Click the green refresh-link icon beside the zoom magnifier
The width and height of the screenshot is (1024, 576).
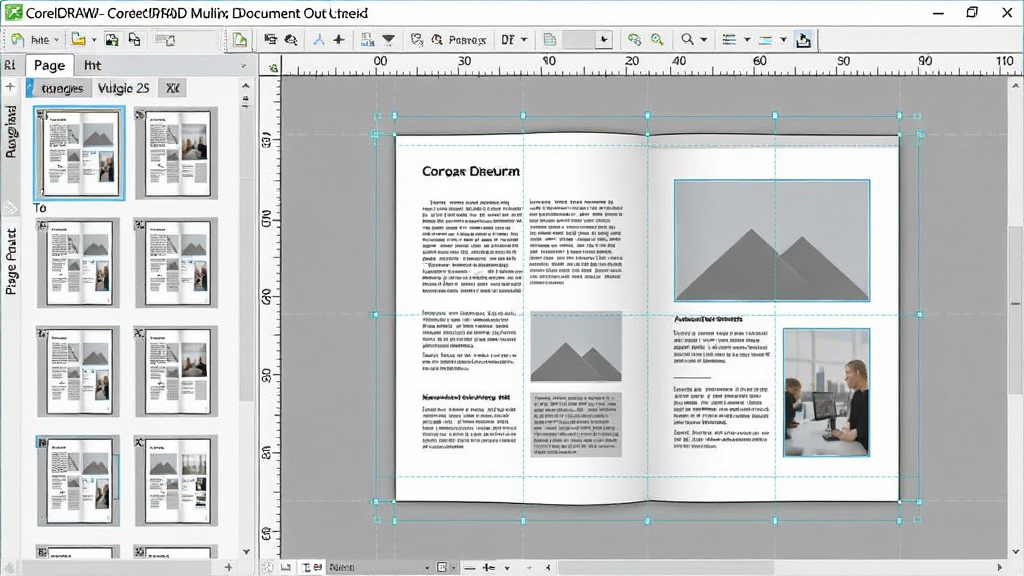pyautogui.click(x=634, y=40)
